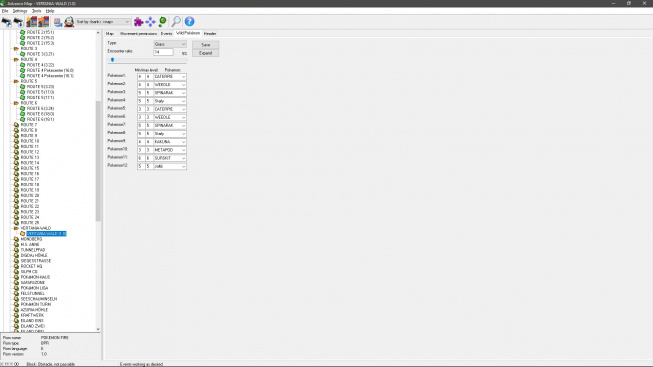Click the Expand button
This screenshot has height=367, width=653.
point(206,53)
